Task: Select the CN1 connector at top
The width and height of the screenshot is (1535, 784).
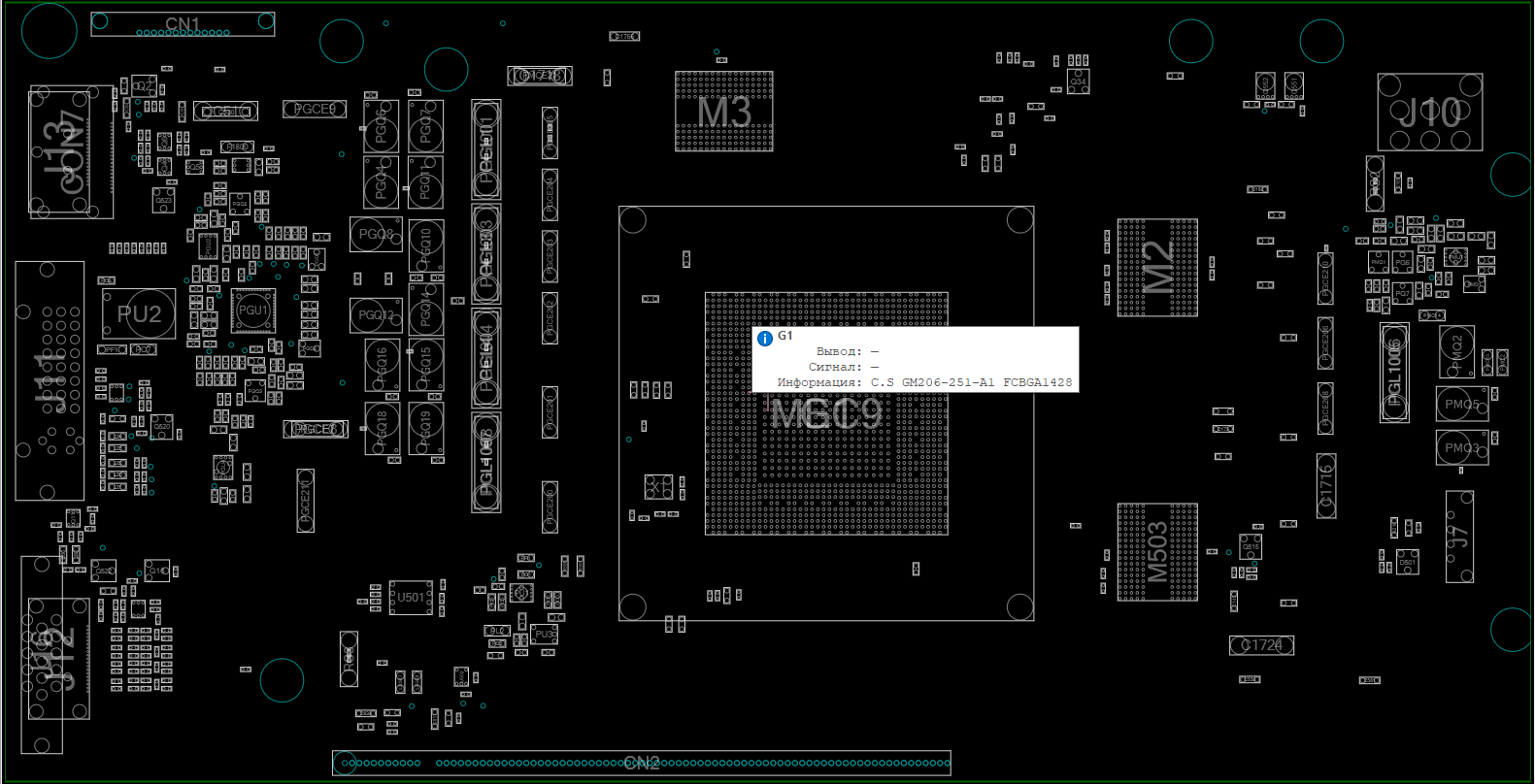Action: pos(183,24)
